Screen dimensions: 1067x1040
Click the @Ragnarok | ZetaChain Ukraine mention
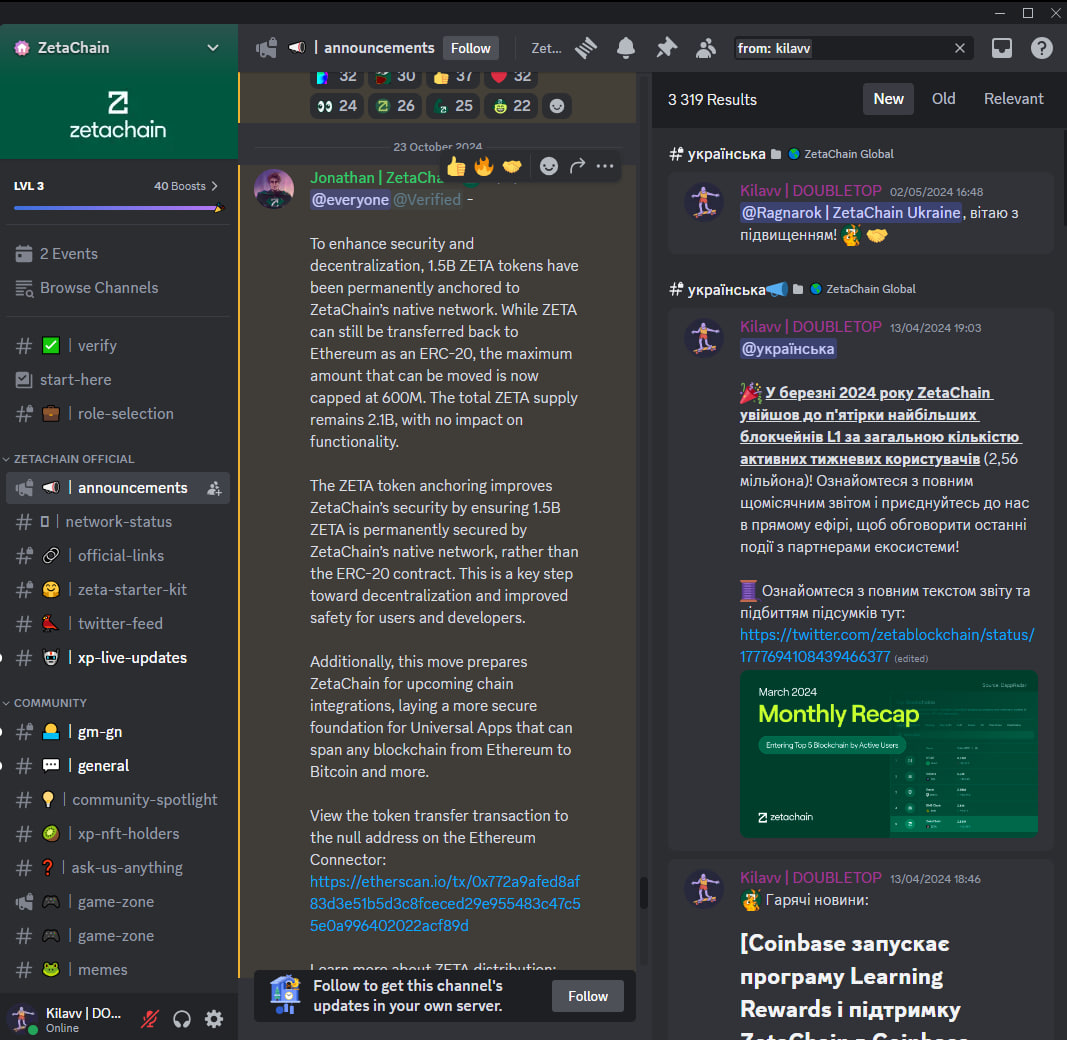[x=851, y=213]
